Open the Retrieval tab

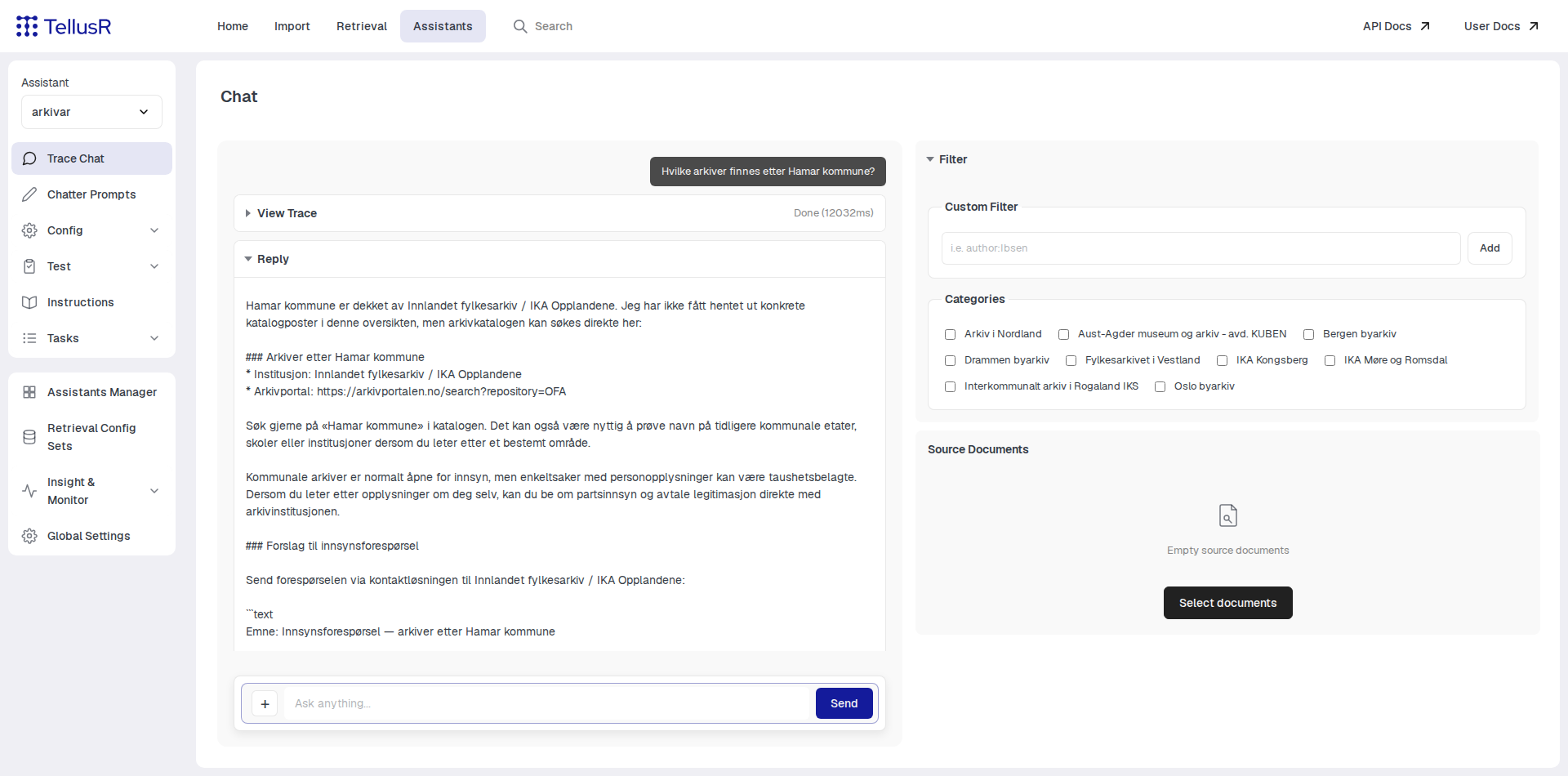click(362, 26)
